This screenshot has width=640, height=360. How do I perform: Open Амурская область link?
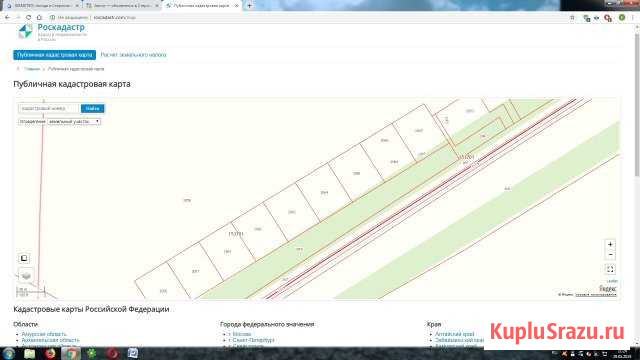click(x=44, y=334)
